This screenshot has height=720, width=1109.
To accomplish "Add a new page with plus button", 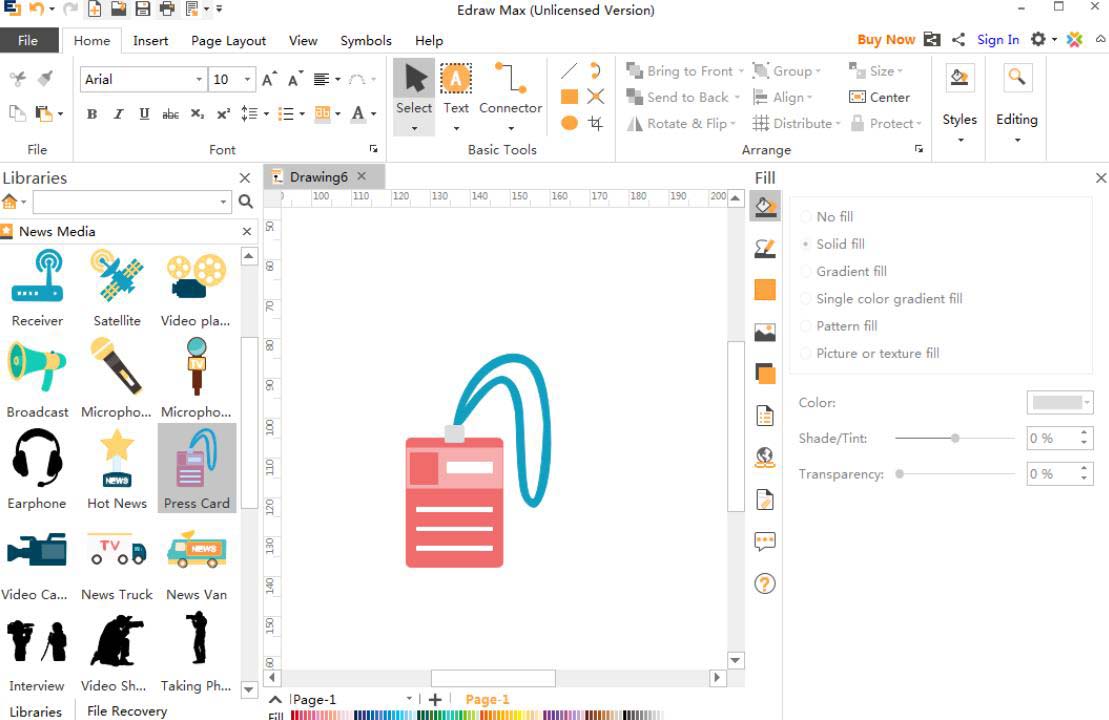I will point(435,699).
